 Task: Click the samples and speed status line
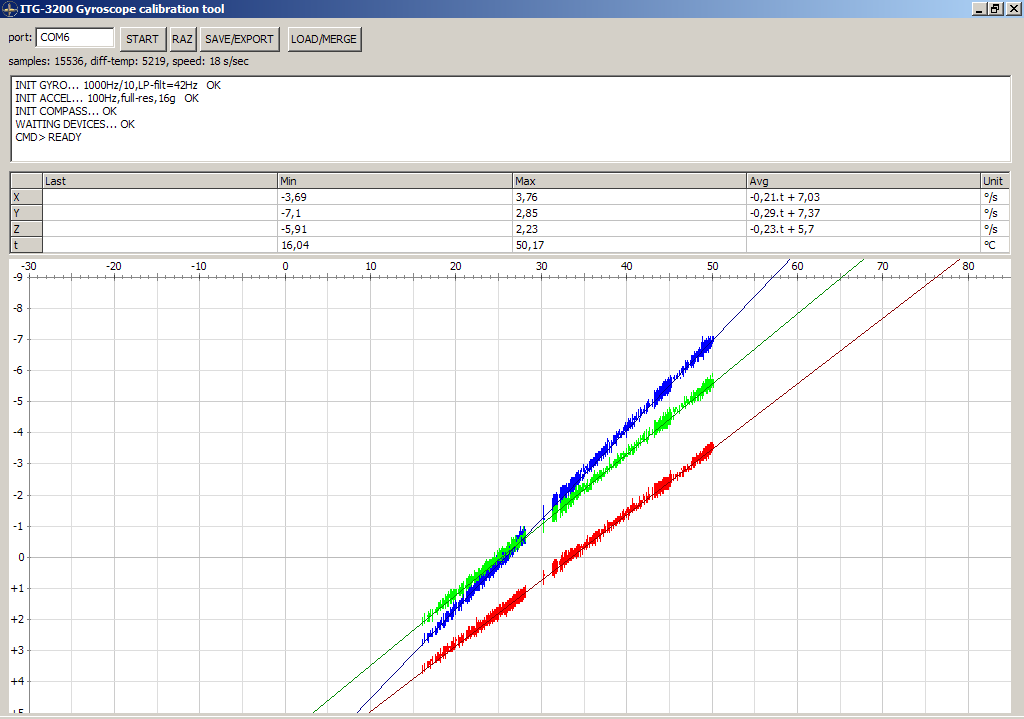pos(129,61)
